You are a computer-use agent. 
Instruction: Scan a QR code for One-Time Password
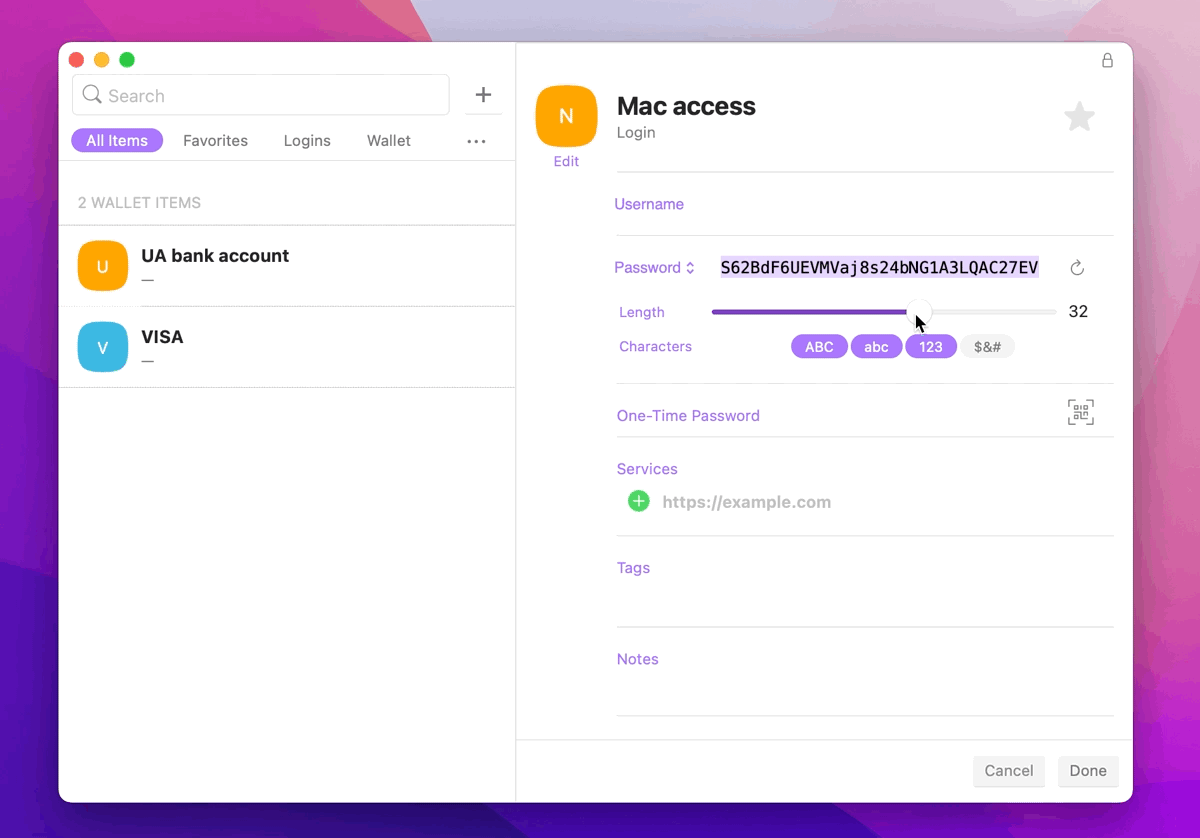(1080, 411)
